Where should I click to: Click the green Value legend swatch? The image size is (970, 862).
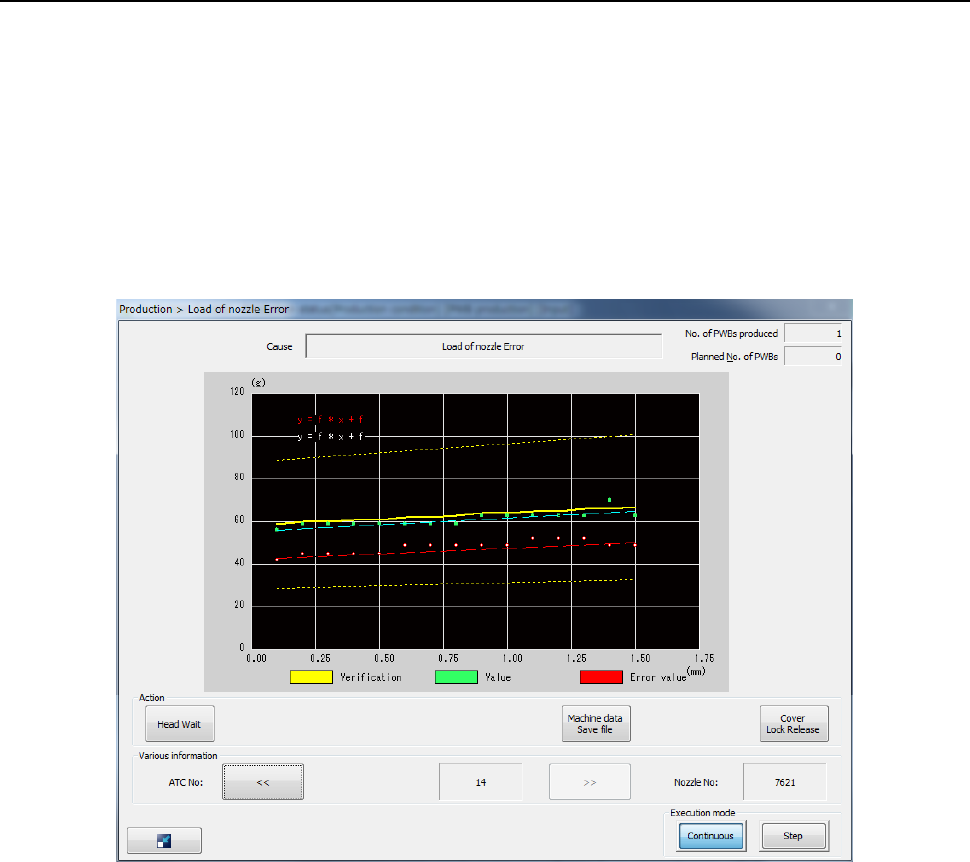[456, 677]
